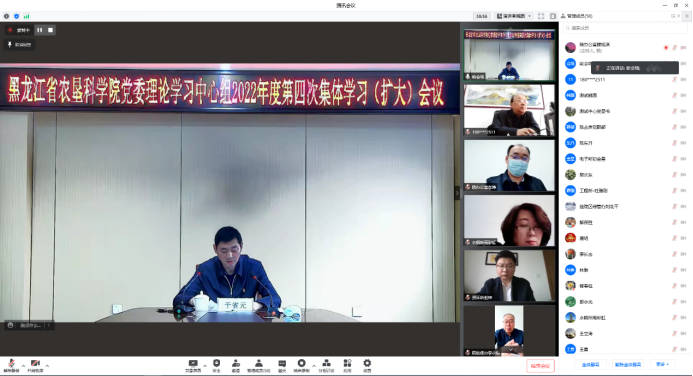Open settings gear in meeting toolbar

click(x=367, y=366)
